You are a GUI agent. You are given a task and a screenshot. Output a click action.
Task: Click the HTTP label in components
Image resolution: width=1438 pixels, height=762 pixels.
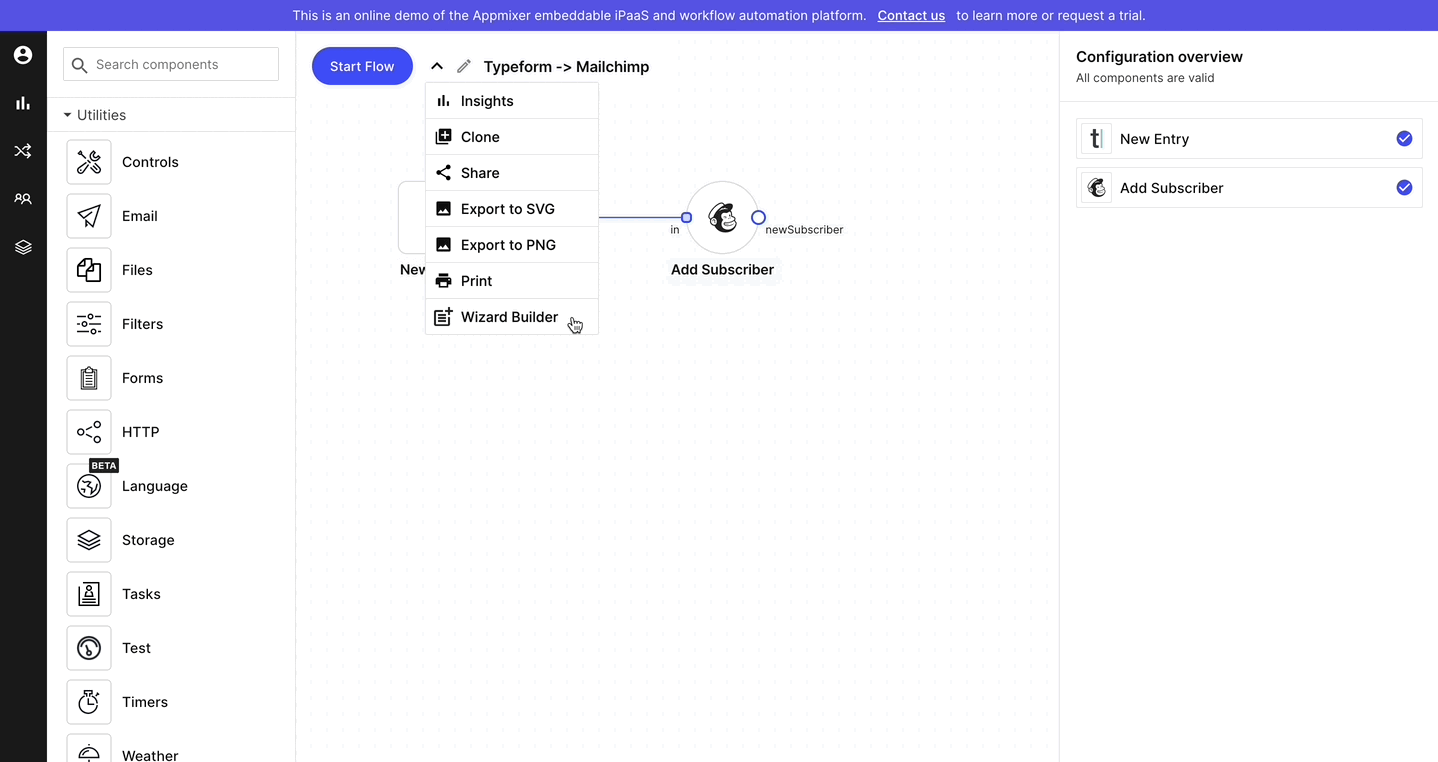[141, 432]
